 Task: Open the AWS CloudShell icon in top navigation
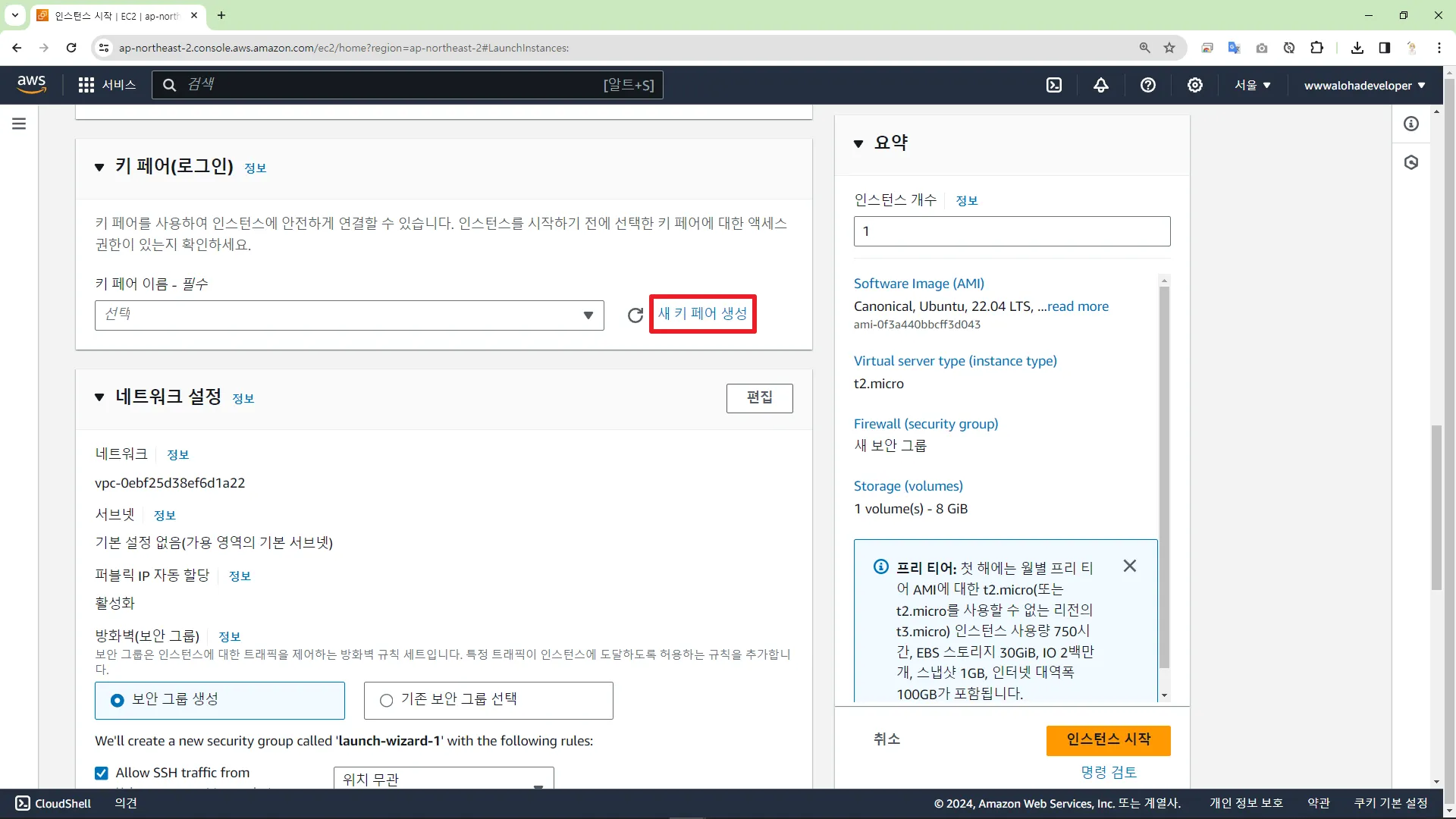click(x=1054, y=85)
